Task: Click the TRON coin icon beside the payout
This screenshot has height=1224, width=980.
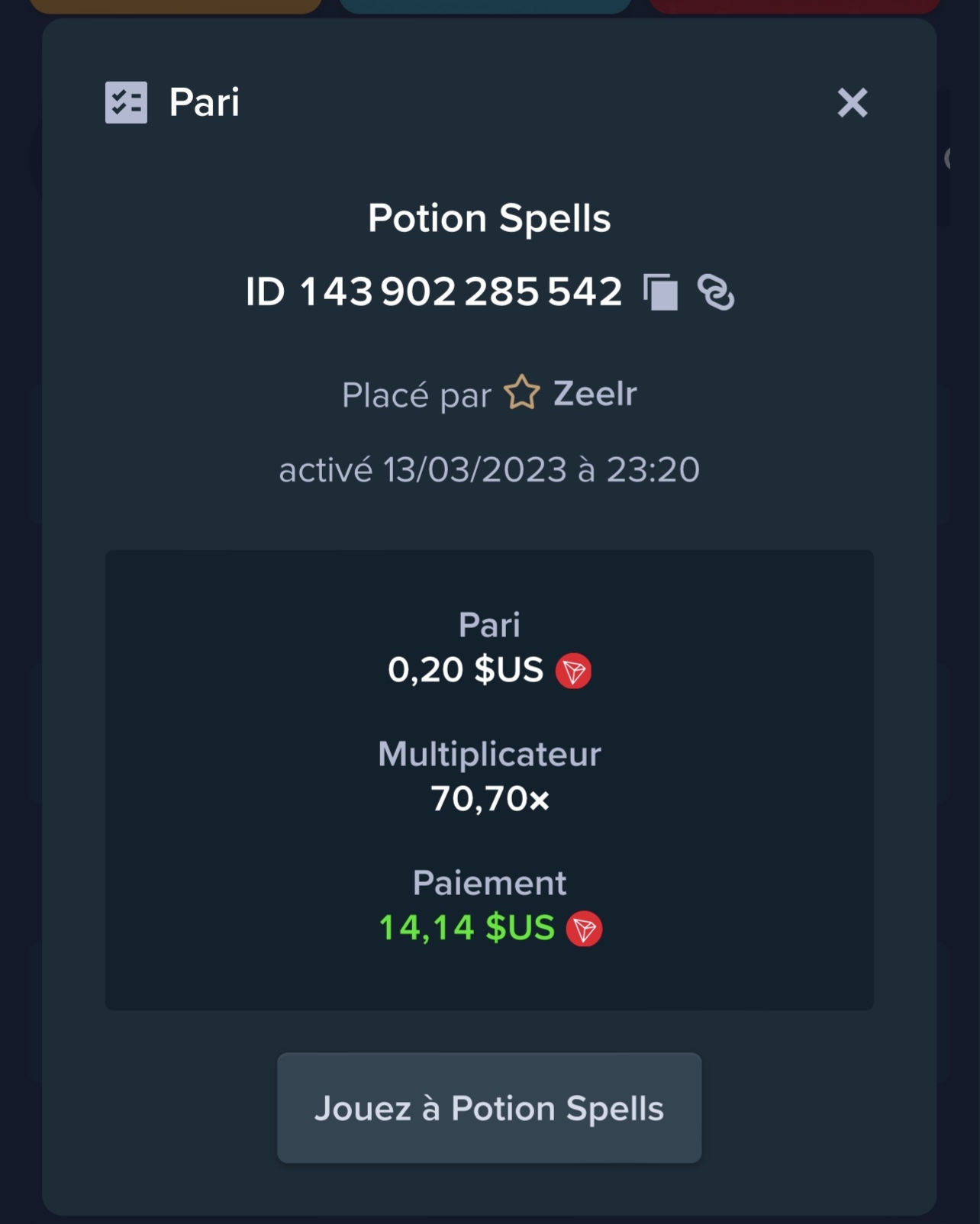Action: coord(584,929)
